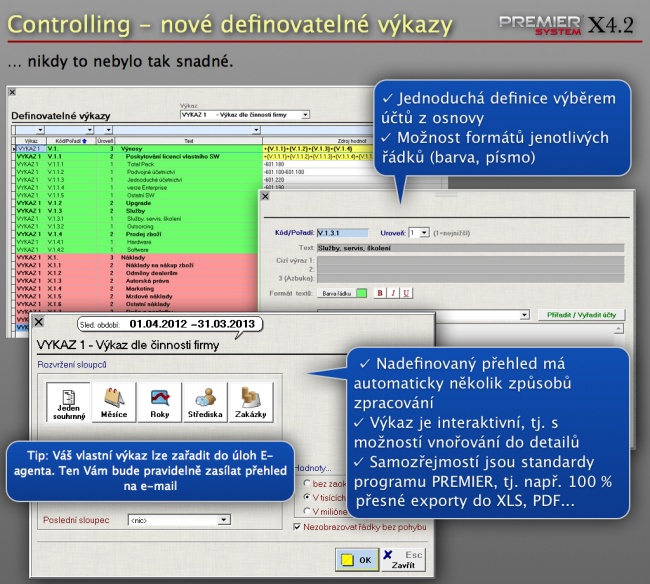
Task: Click the Úroveň column header
Action: pos(105,141)
